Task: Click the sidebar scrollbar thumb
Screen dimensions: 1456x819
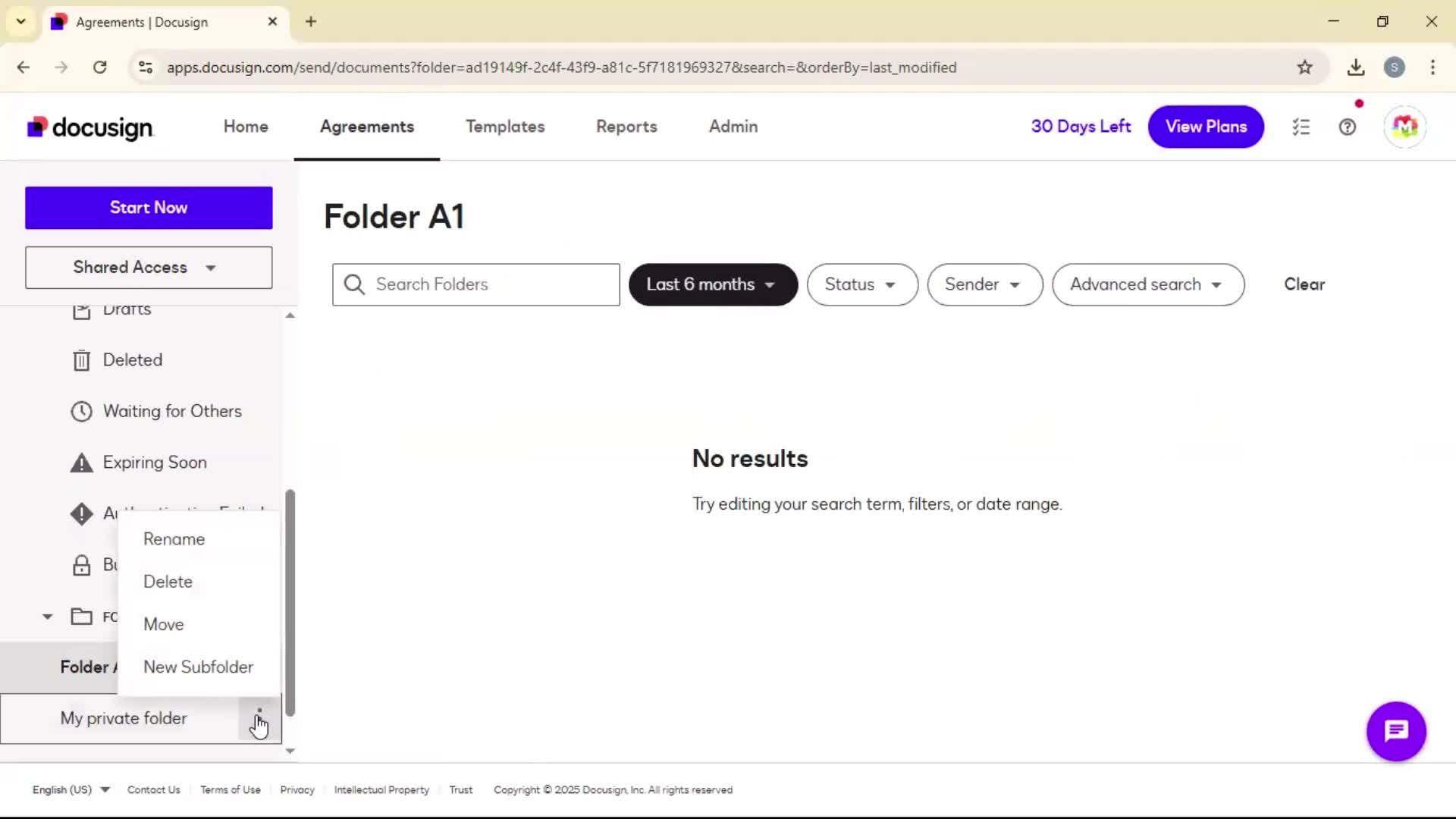Action: (x=290, y=603)
